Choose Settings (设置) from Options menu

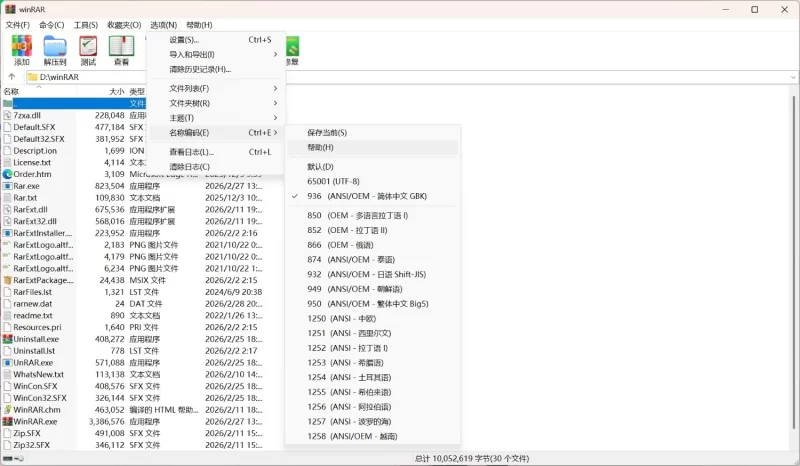[216, 40]
